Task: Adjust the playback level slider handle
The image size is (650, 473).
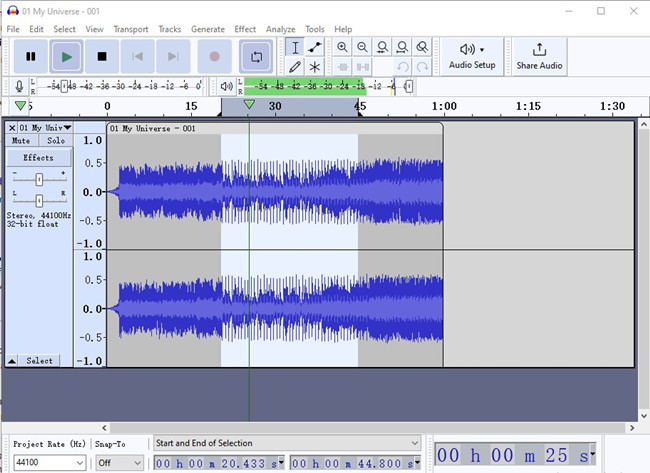Action: [409, 86]
